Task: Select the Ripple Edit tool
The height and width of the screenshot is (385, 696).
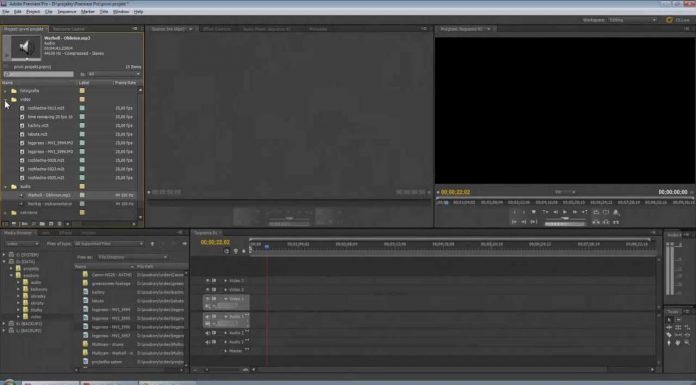Action: pos(669,327)
